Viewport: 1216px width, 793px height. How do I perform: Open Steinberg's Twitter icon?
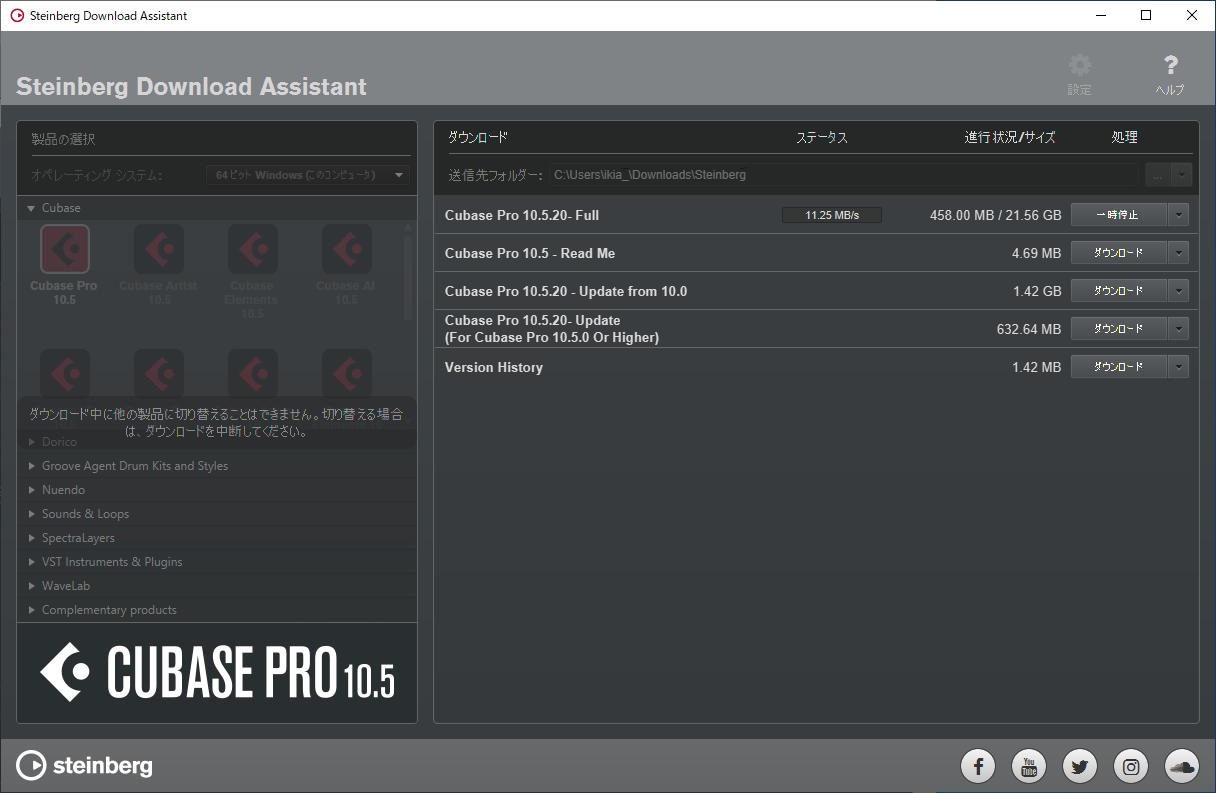[1080, 767]
